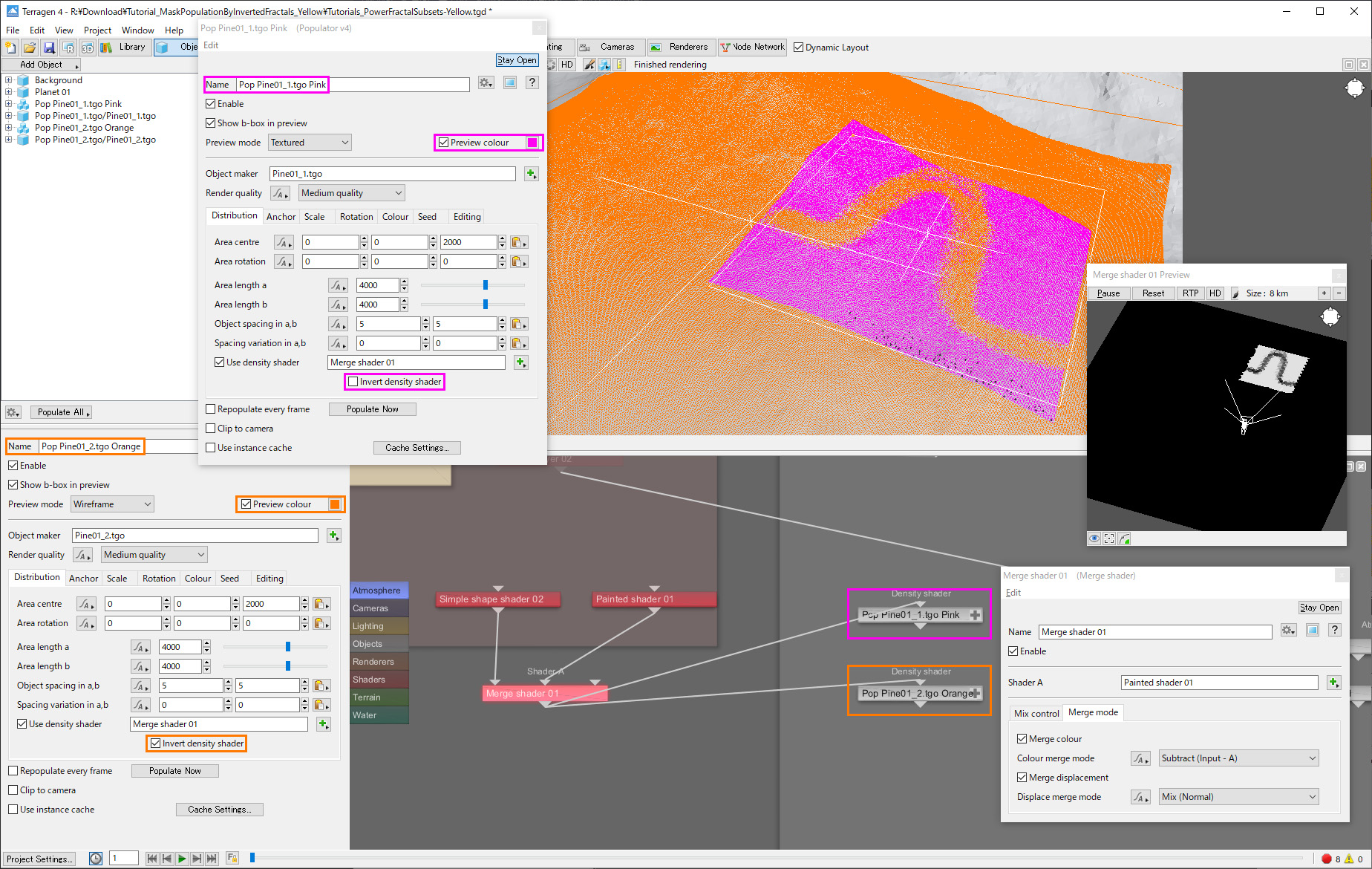Open Preview mode Textured dropdown
Image resolution: width=1372 pixels, height=869 pixels.
310,143
